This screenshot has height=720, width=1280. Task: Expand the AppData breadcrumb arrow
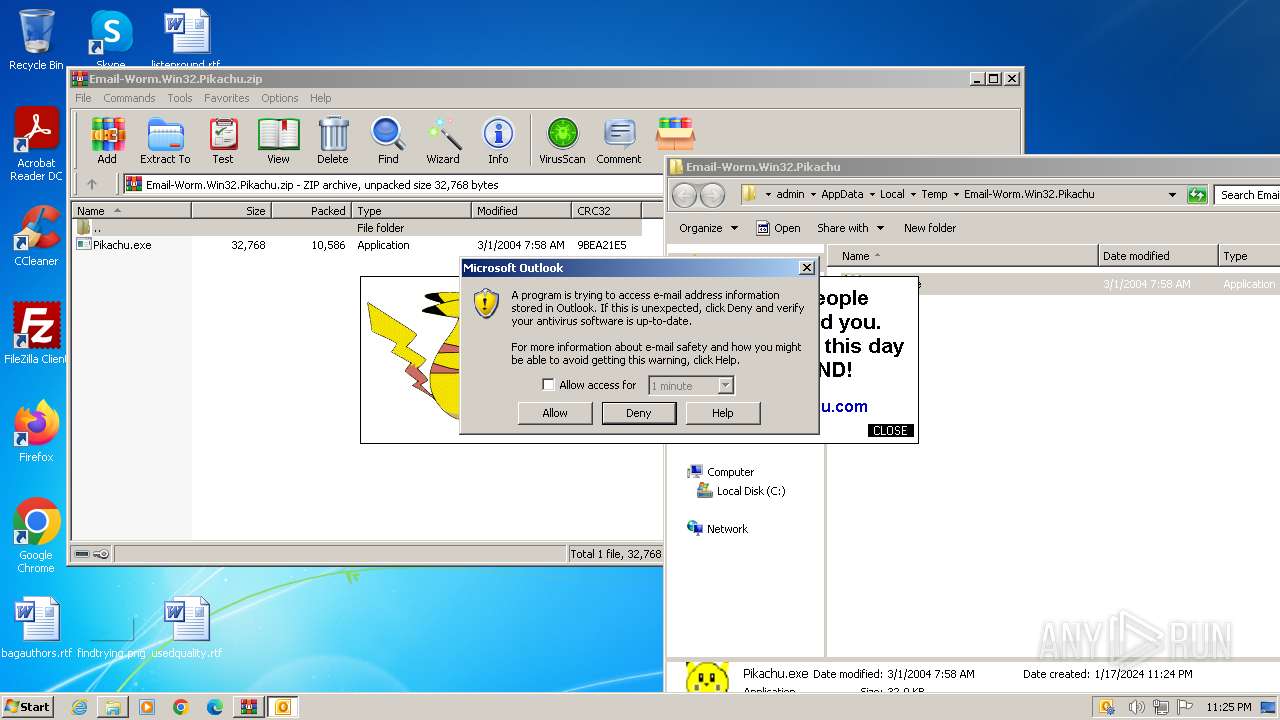click(x=870, y=195)
